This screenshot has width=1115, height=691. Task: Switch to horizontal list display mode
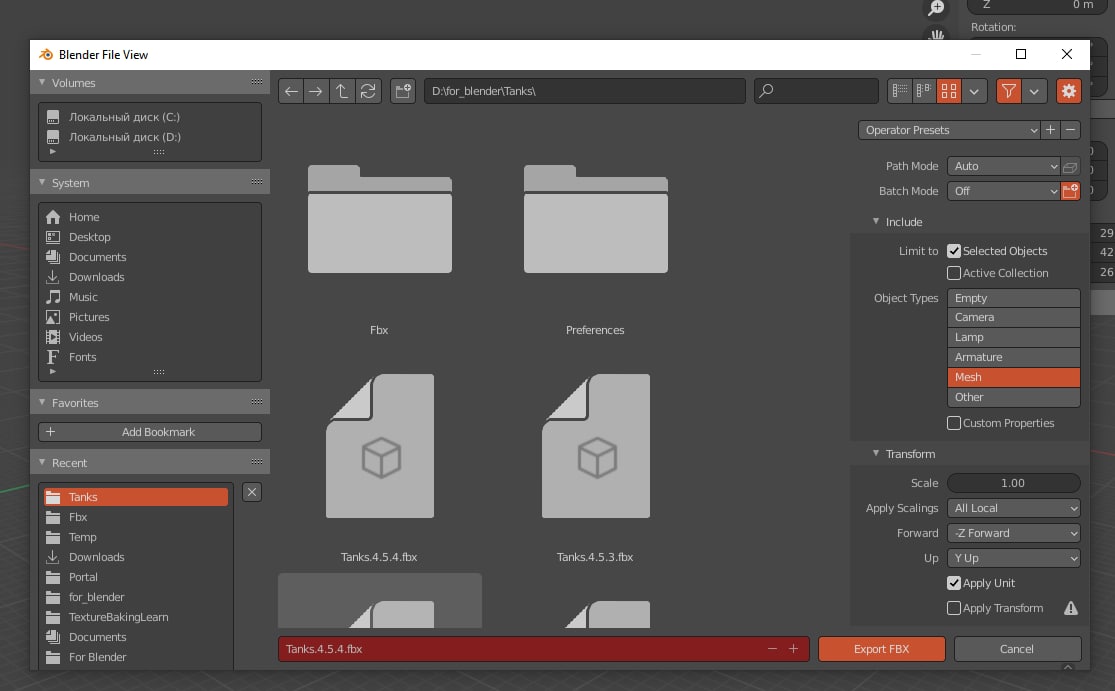tap(924, 91)
